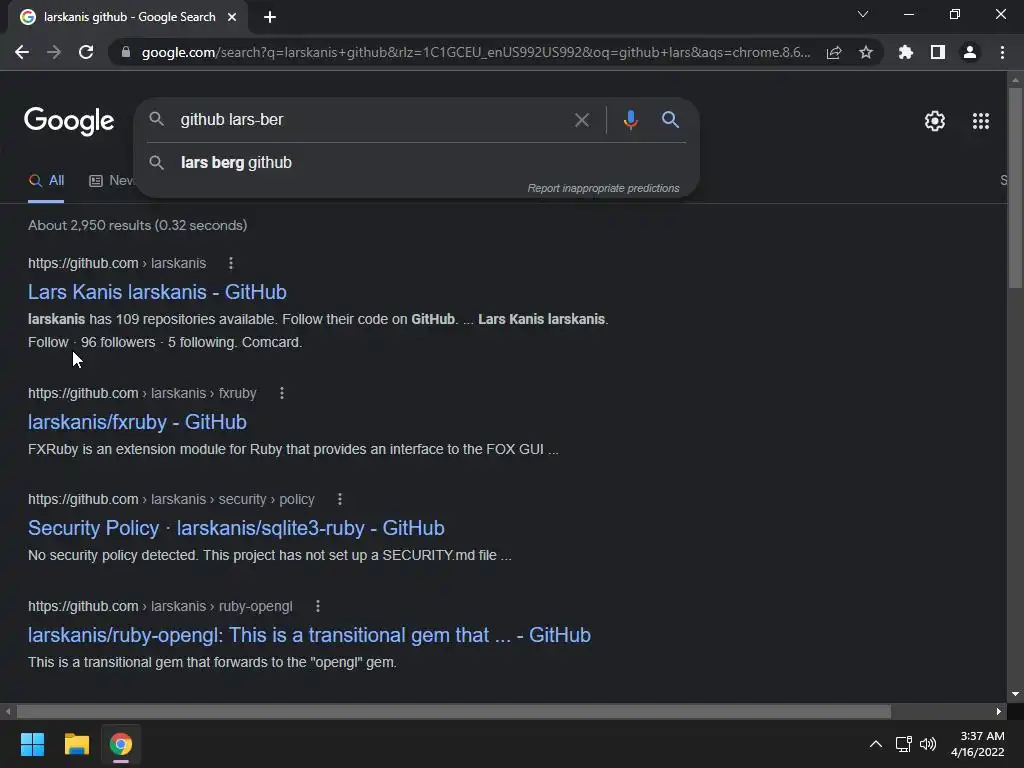This screenshot has width=1024, height=768.
Task: Show hidden system tray icons
Action: click(876, 744)
